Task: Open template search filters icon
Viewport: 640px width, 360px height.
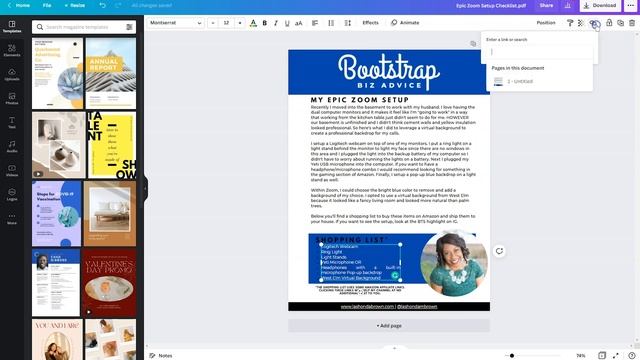Action: pos(129,27)
